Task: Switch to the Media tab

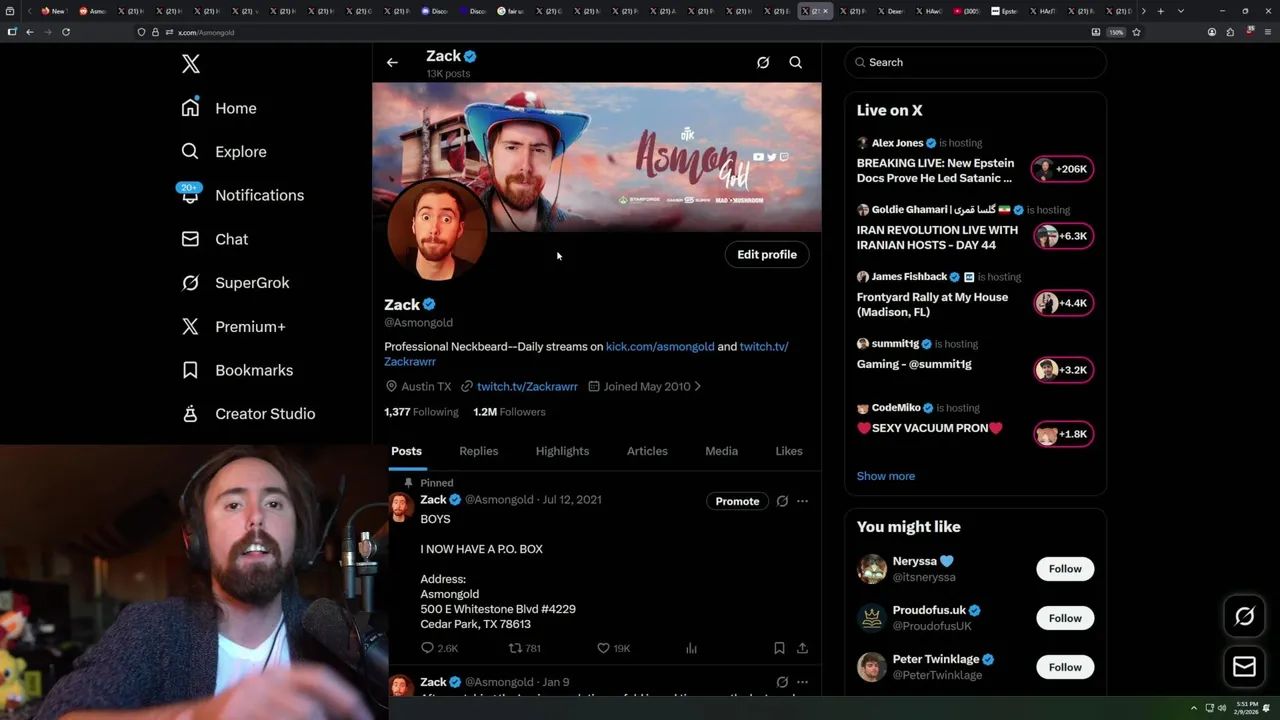Action: [721, 451]
